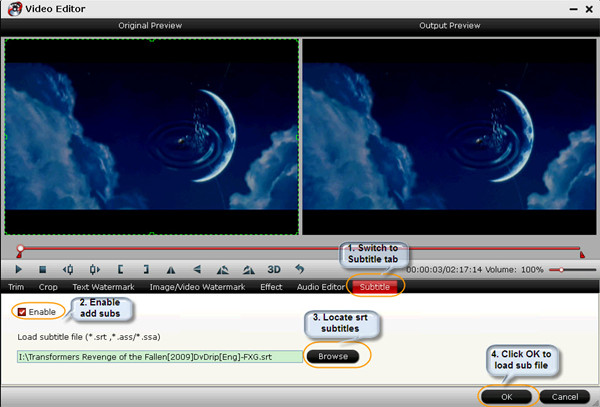Viewport: 600px width, 407px height.
Task: Click the subtitle file path field
Action: click(x=160, y=357)
